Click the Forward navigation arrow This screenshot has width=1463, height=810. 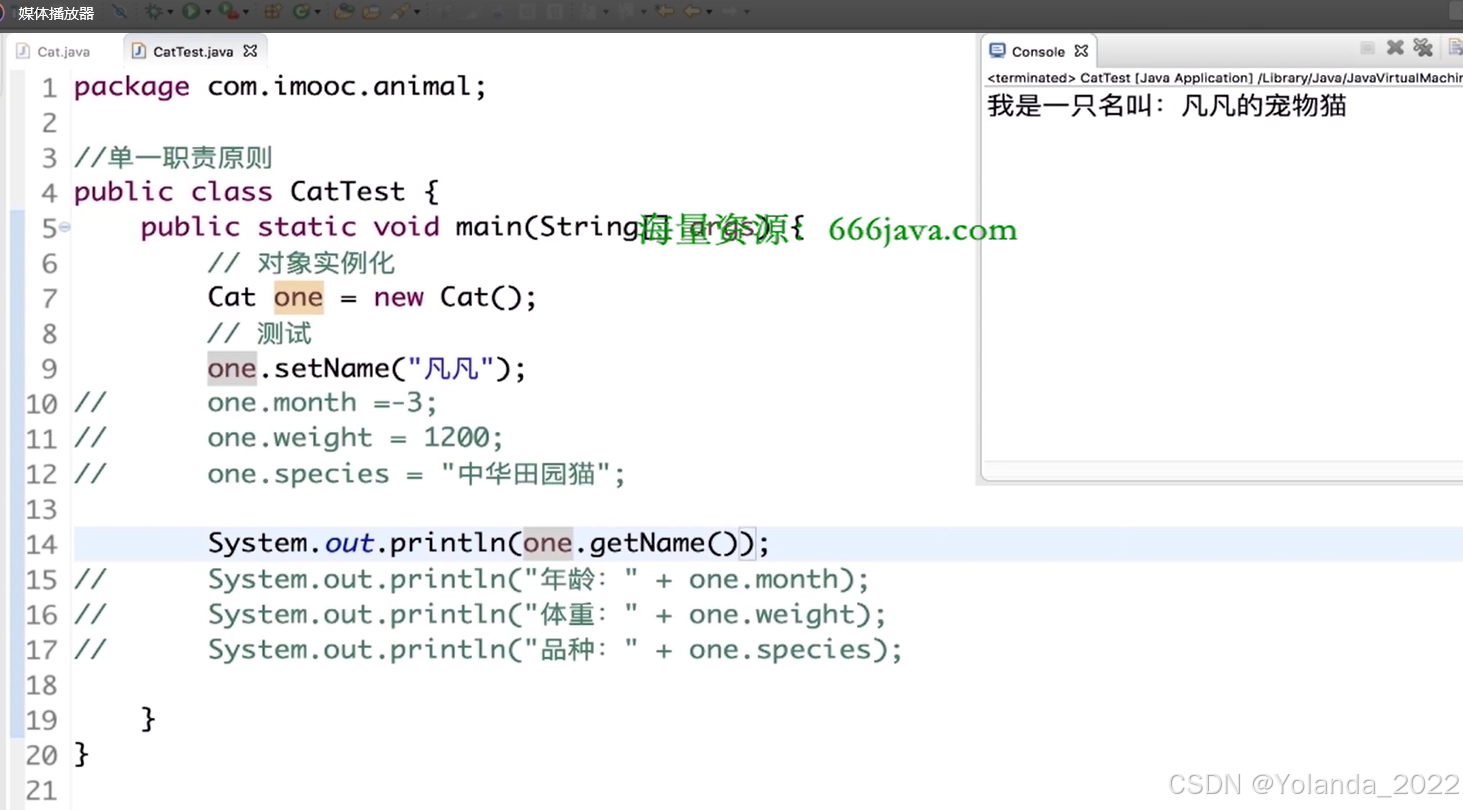coord(729,12)
